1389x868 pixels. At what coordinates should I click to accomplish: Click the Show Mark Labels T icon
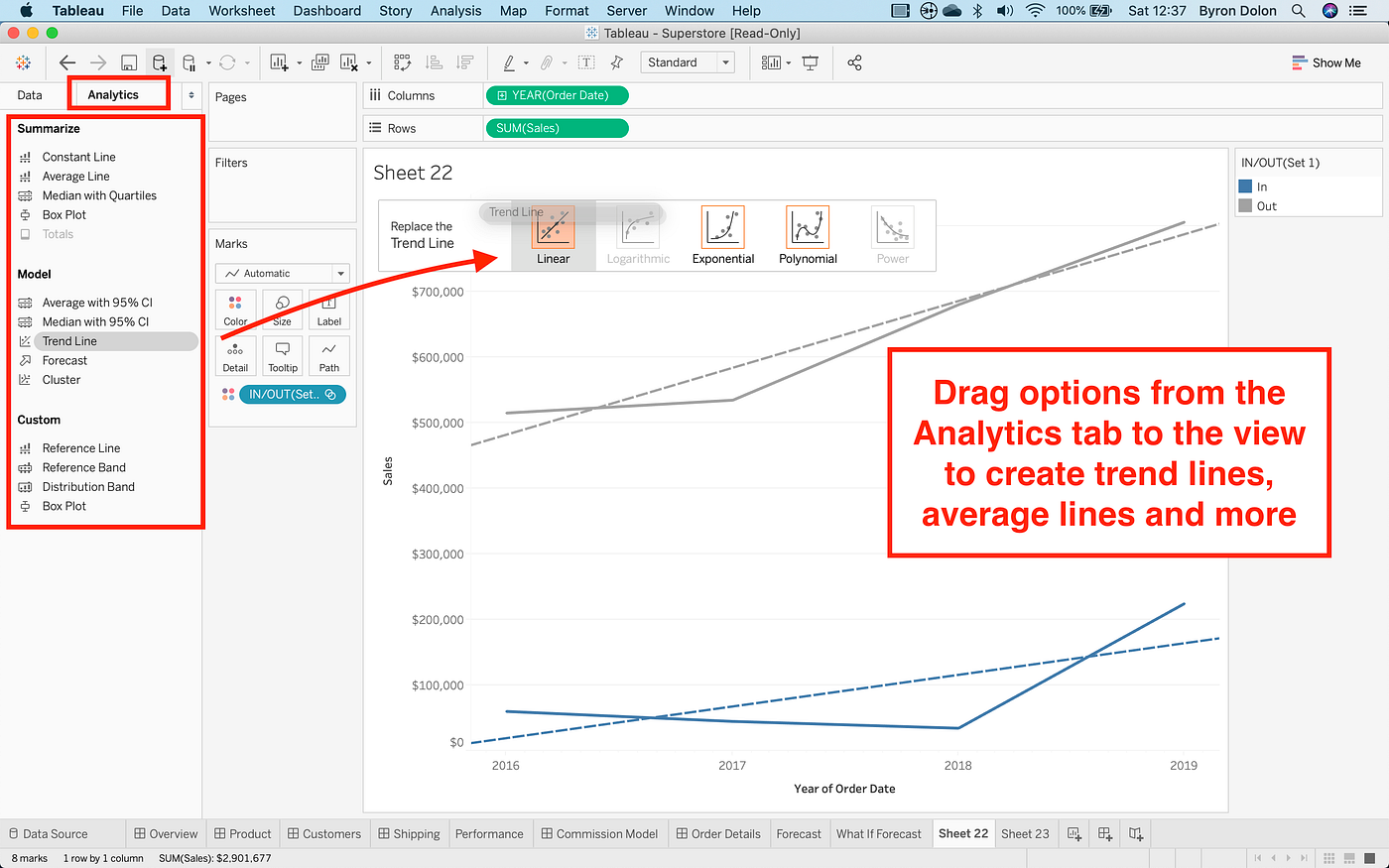[x=586, y=62]
